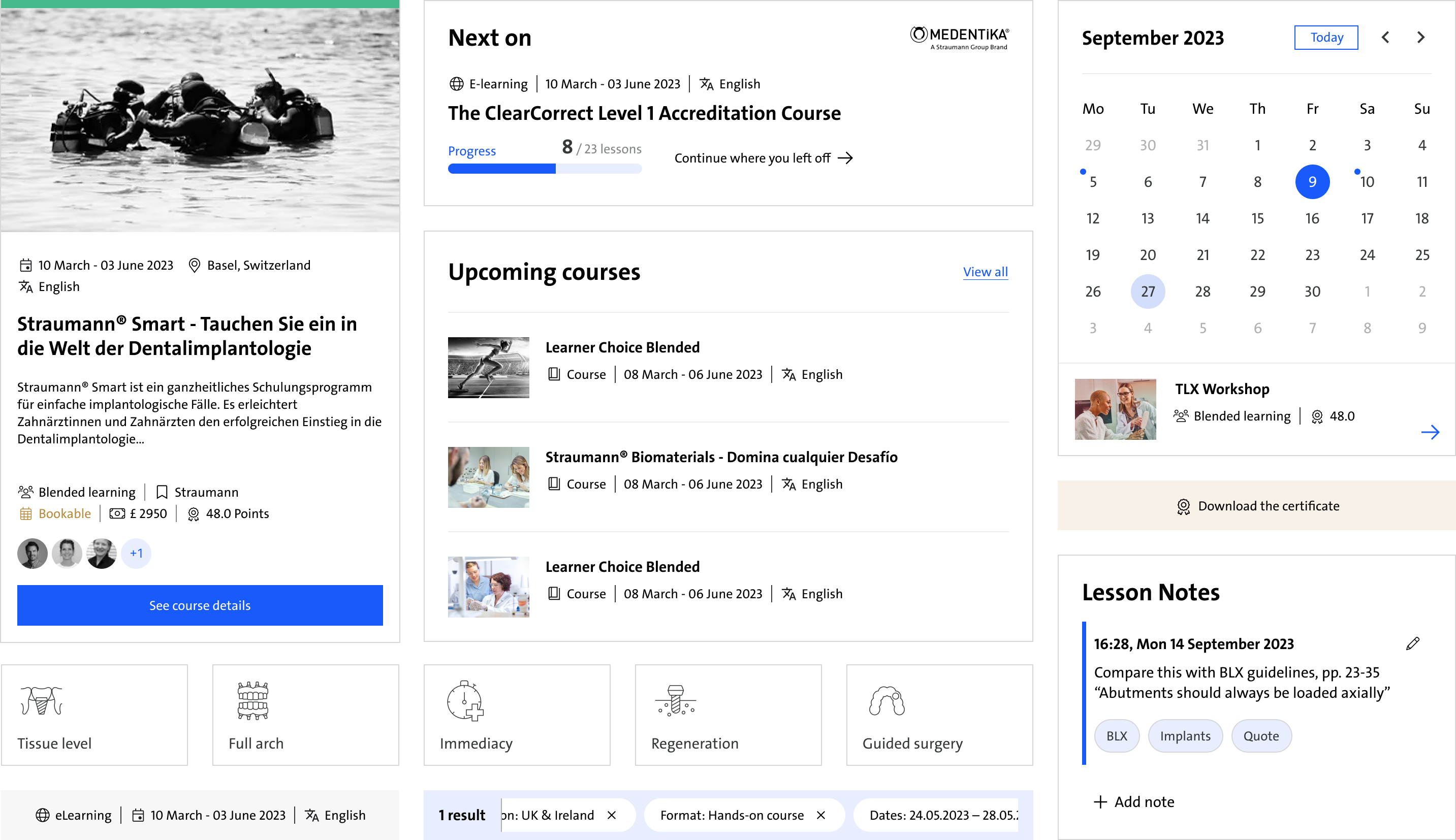Click the plus icon beside Add note
Image resolution: width=1456 pixels, height=840 pixels.
coord(1100,801)
